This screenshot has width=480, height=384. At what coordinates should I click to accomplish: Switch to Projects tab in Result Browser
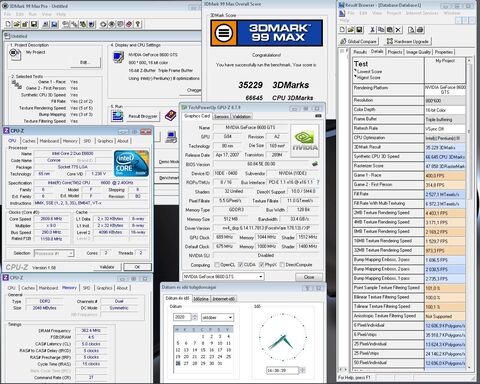point(395,52)
